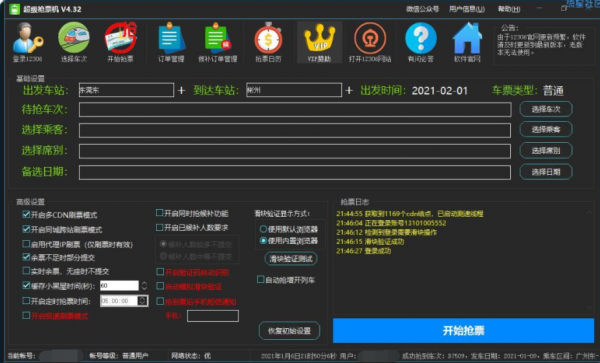The image size is (600, 363).
Task: Click the departure date 2021-02-01
Action: 440,91
